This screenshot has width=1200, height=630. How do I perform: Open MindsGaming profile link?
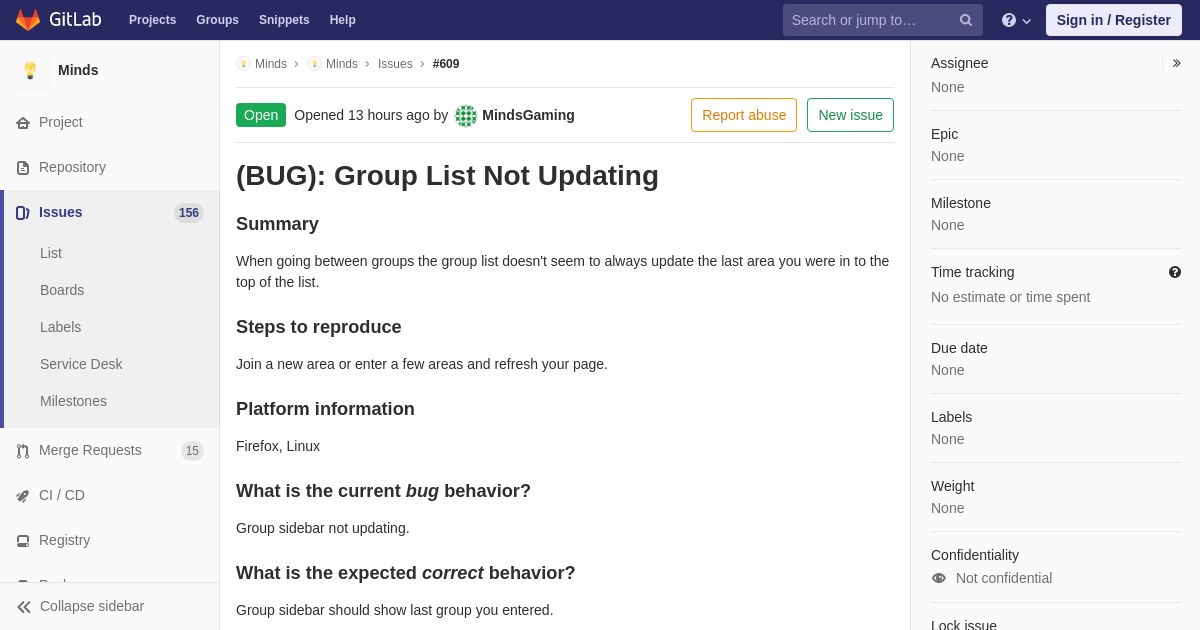528,115
